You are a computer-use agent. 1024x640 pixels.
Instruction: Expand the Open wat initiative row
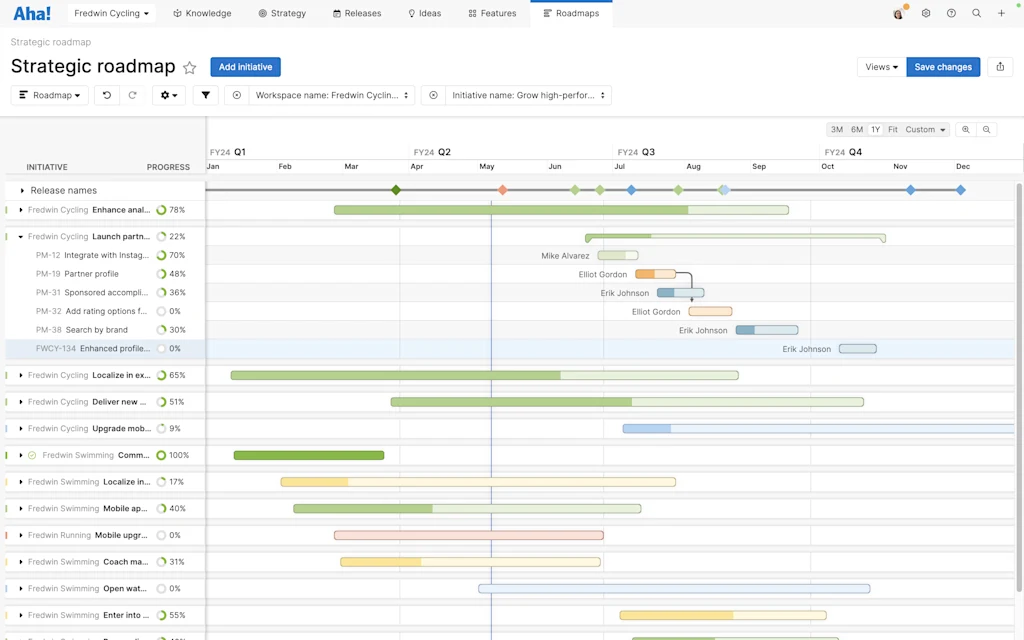point(20,589)
